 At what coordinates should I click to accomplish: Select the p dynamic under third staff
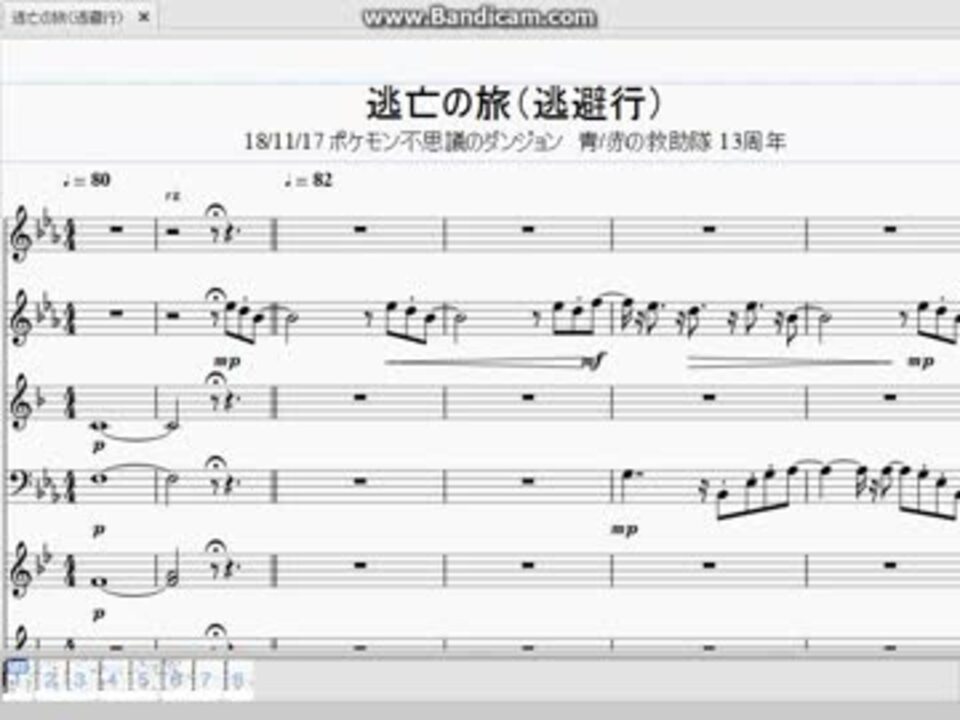pyautogui.click(x=98, y=445)
